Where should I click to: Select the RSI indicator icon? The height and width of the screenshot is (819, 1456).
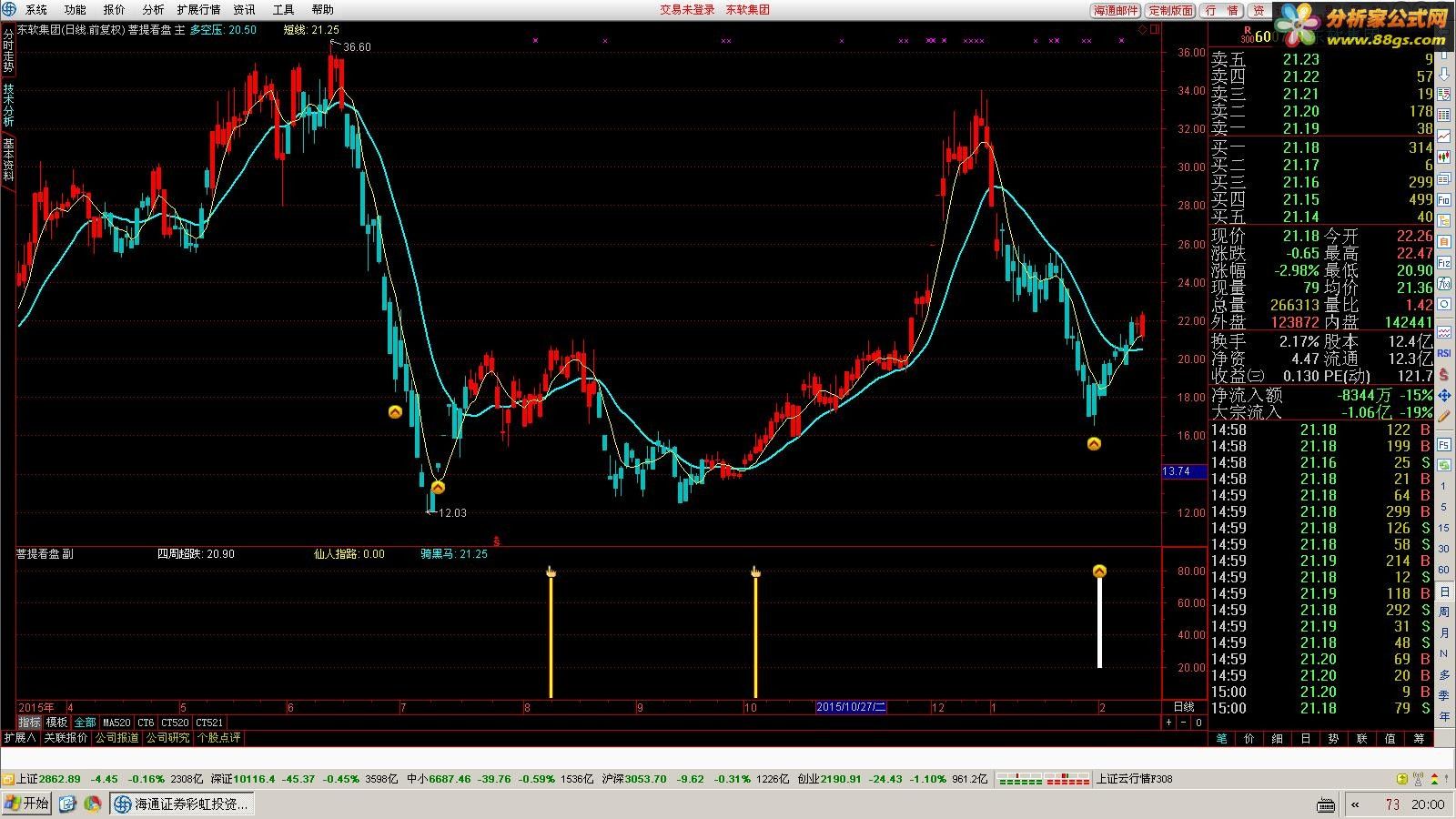coord(1444,353)
